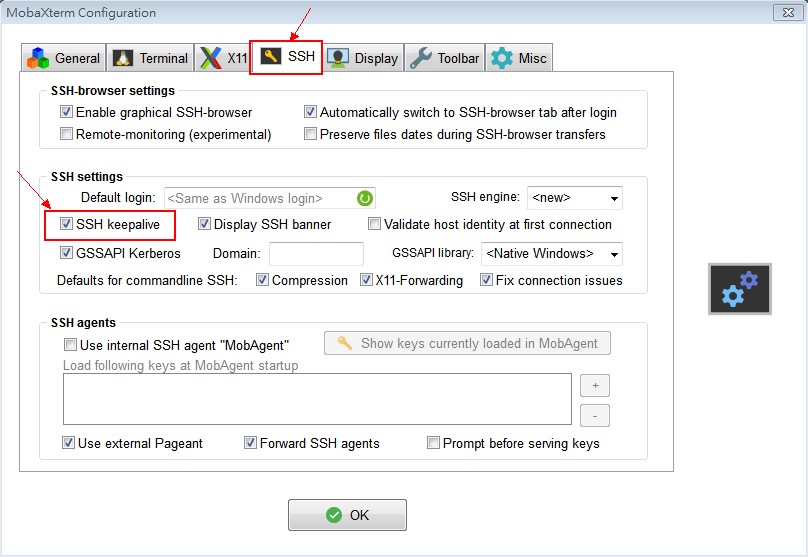
Task: Click the Domain input field
Action: [316, 254]
